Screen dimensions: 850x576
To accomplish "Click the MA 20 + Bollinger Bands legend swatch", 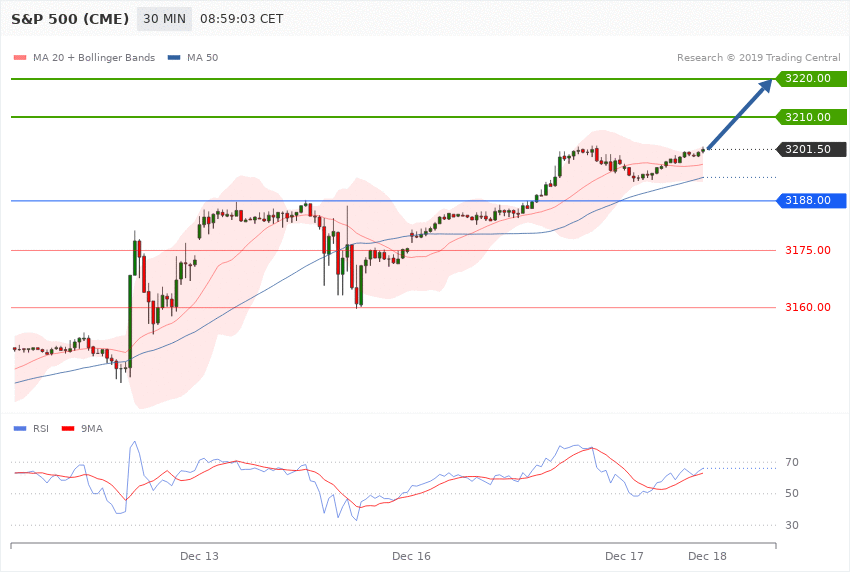I will [20, 57].
